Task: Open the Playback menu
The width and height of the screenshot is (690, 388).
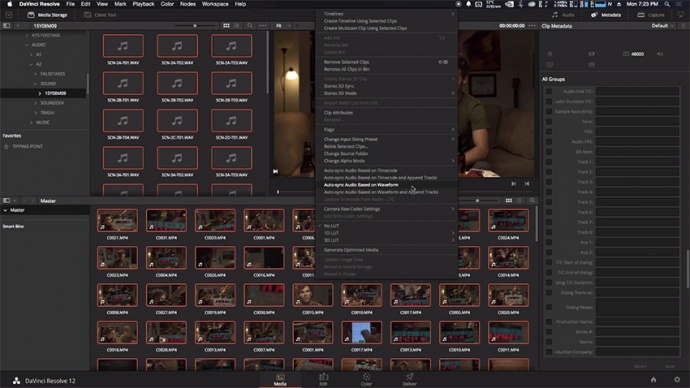Action: [143, 4]
